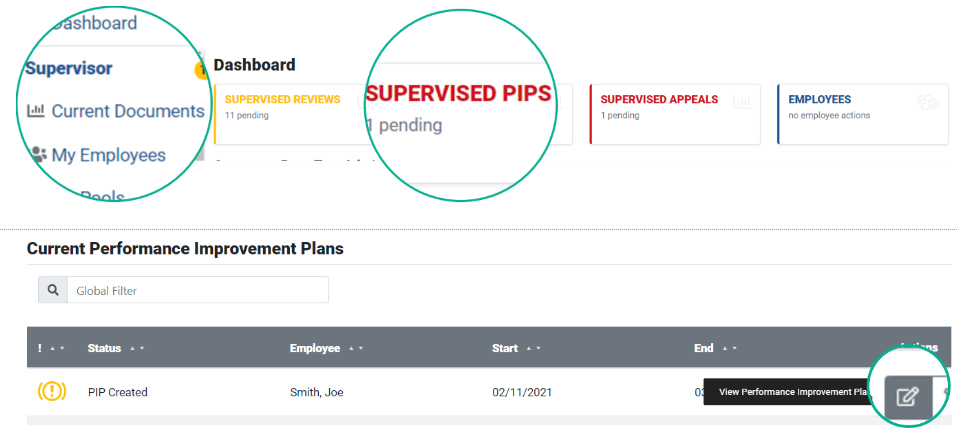Sort table by Start date column

[516, 348]
